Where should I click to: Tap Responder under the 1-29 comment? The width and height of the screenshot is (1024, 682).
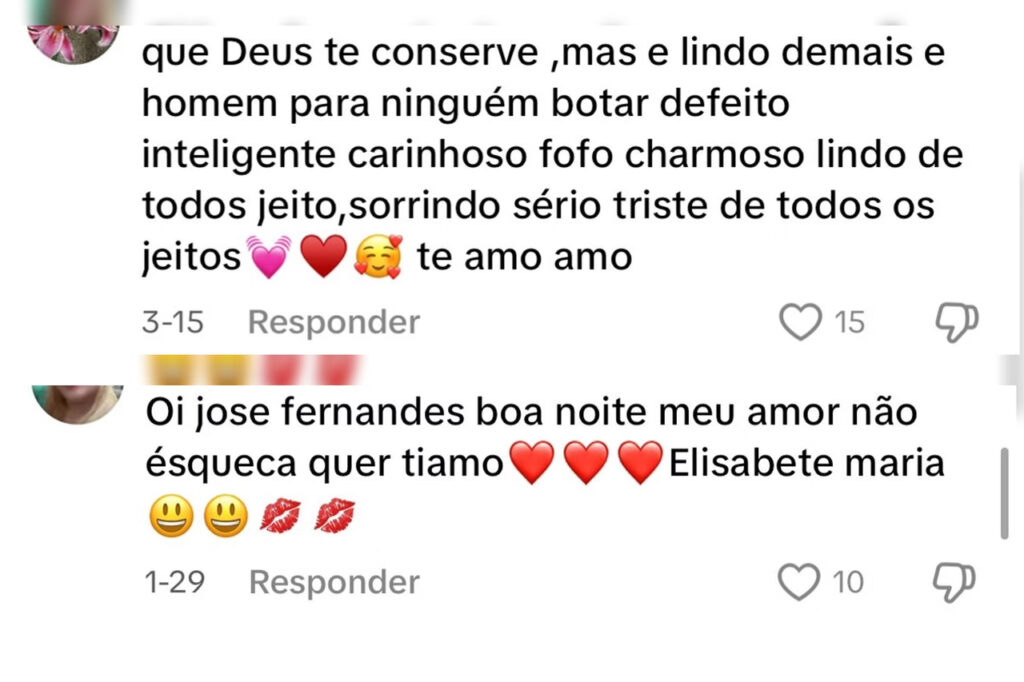334,582
